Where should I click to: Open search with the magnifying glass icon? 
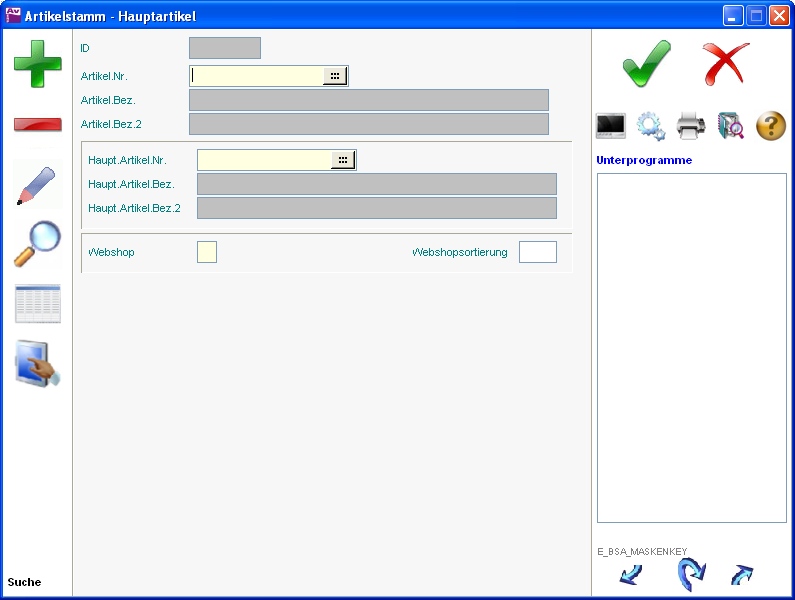[37, 244]
